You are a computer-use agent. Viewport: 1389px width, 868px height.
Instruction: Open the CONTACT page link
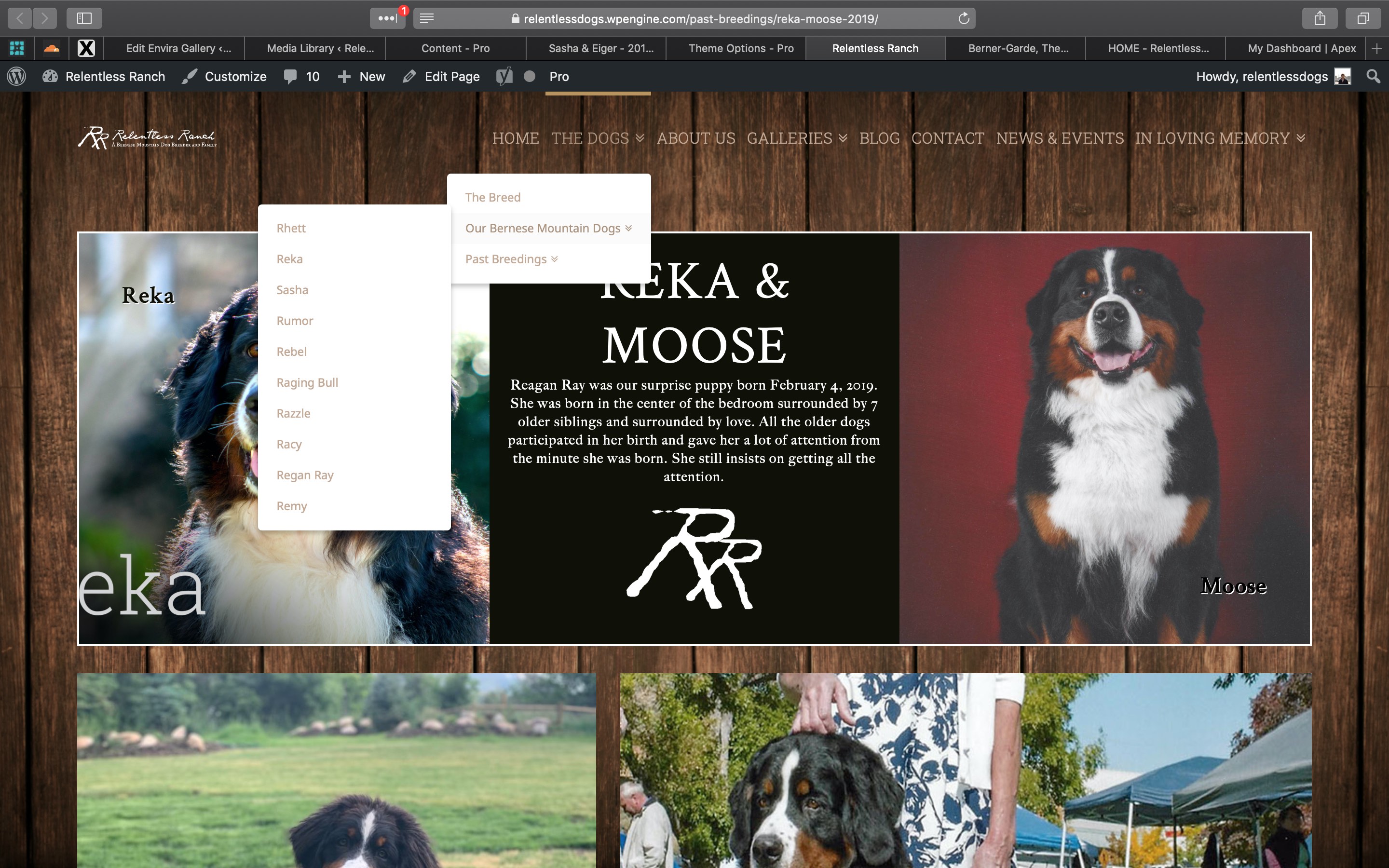coord(948,138)
